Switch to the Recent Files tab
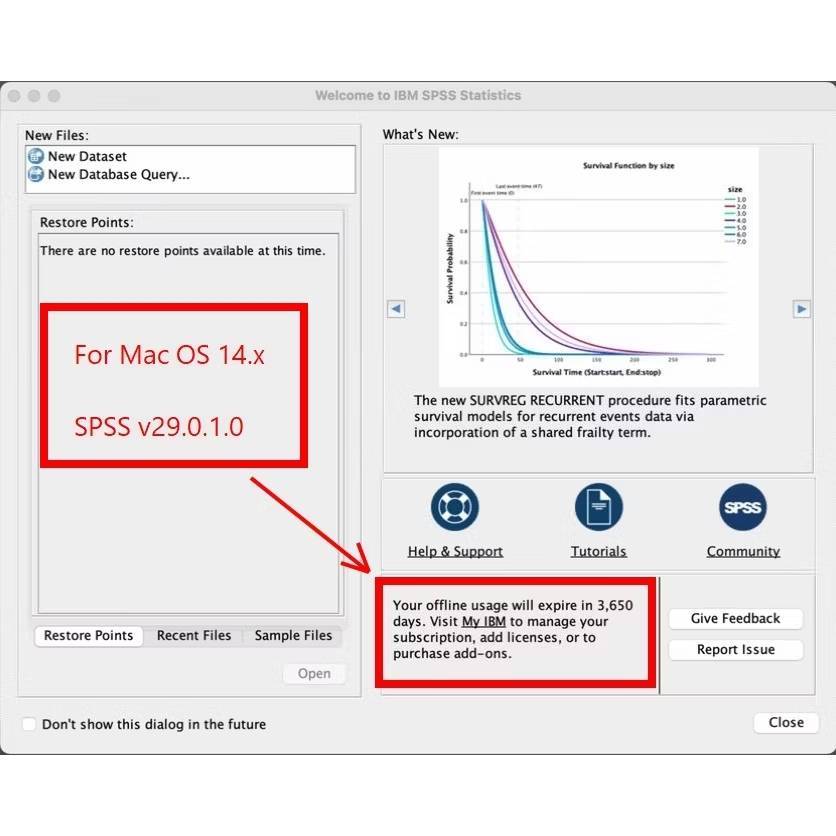This screenshot has width=836, height=836. [x=194, y=636]
